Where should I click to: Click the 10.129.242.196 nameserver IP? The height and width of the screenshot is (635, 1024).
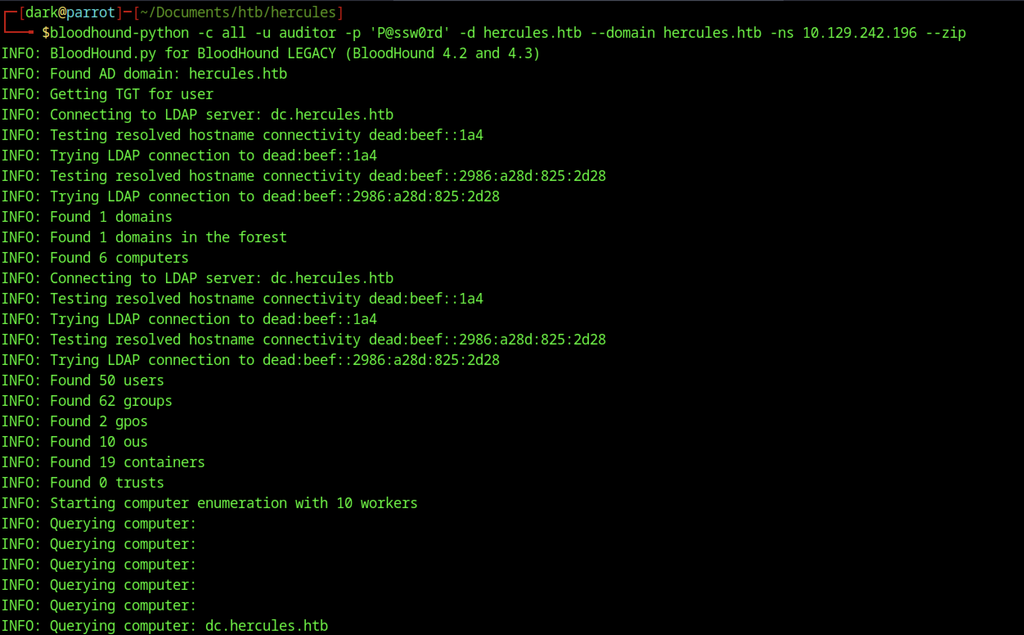pos(859,33)
